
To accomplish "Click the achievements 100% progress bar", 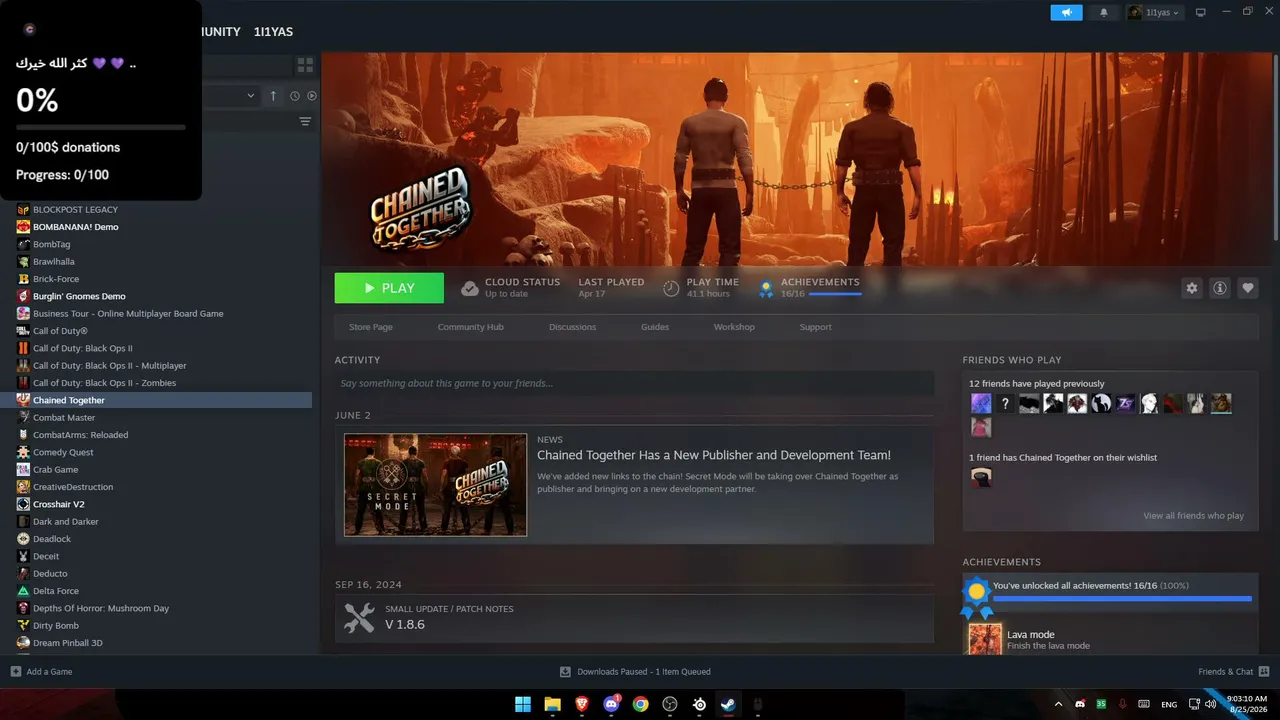I will click(1122, 598).
